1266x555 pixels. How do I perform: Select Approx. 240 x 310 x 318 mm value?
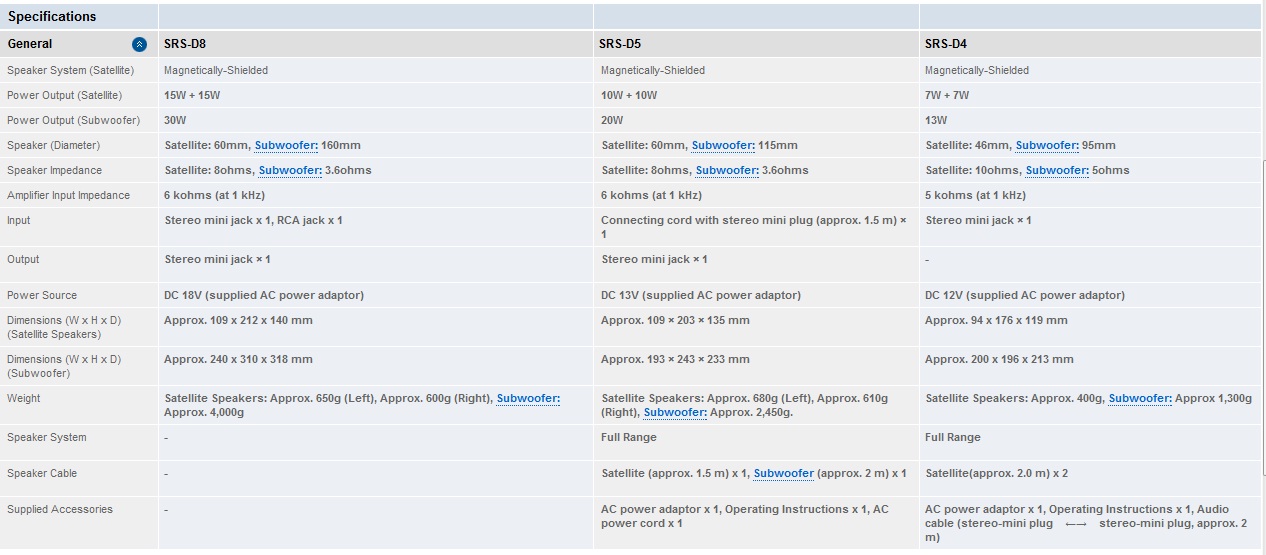tap(238, 359)
